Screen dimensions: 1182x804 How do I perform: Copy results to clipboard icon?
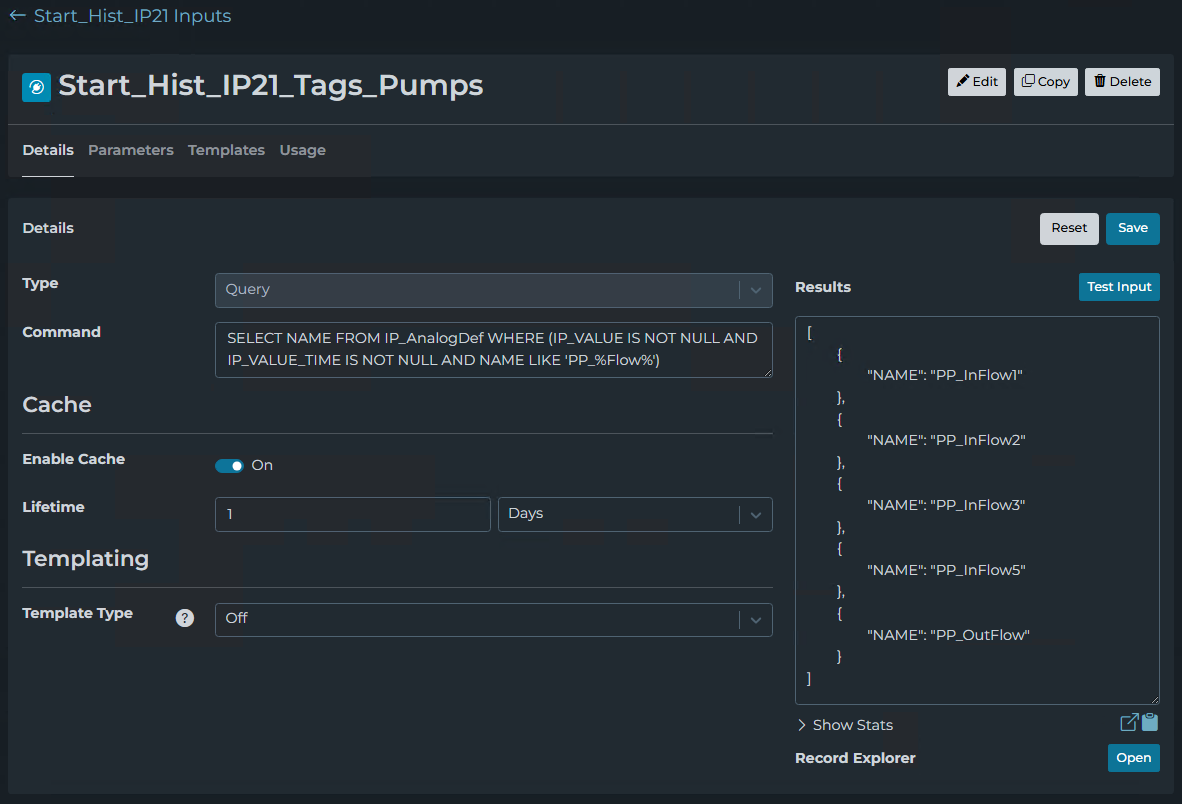pos(1150,723)
